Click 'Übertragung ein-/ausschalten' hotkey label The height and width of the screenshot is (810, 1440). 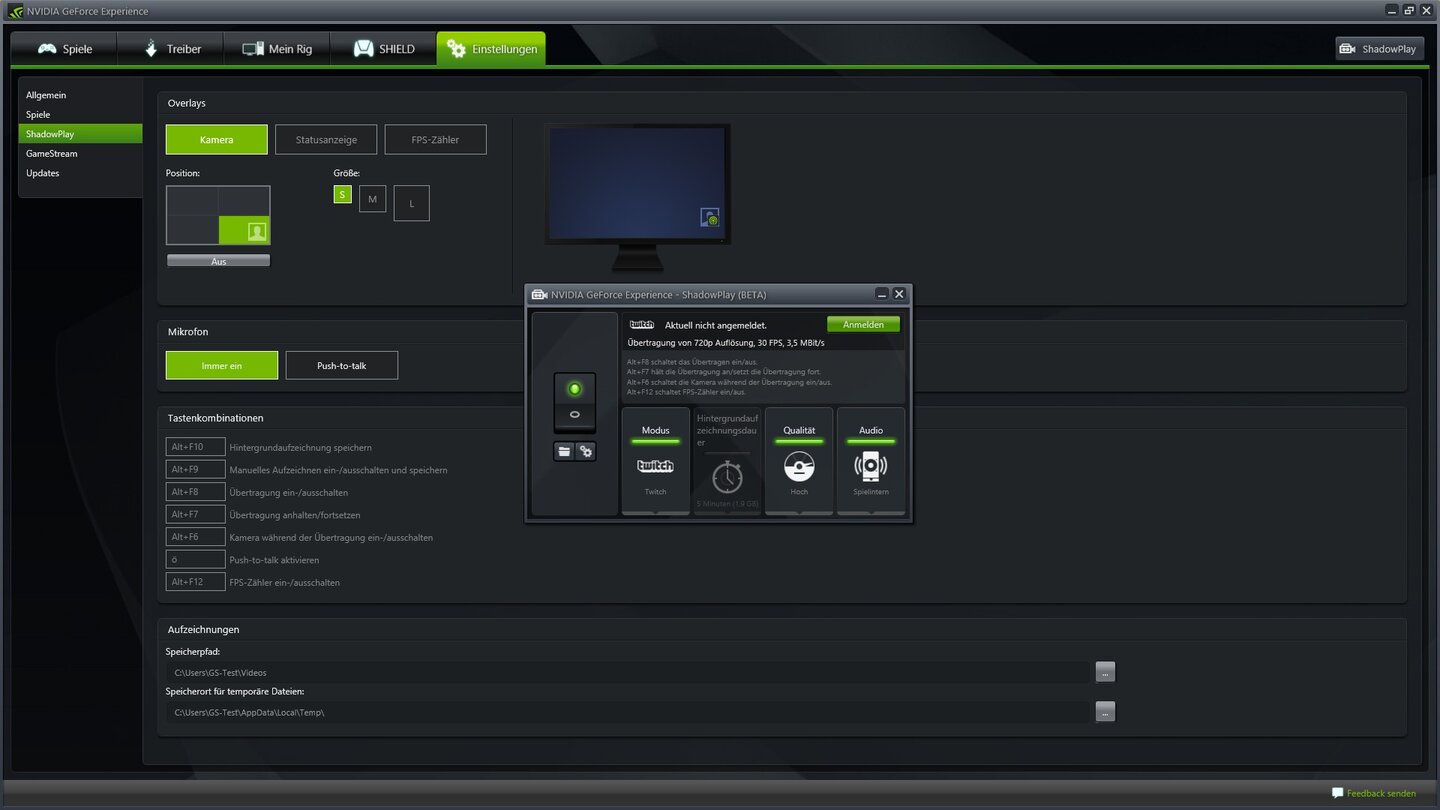[289, 493]
